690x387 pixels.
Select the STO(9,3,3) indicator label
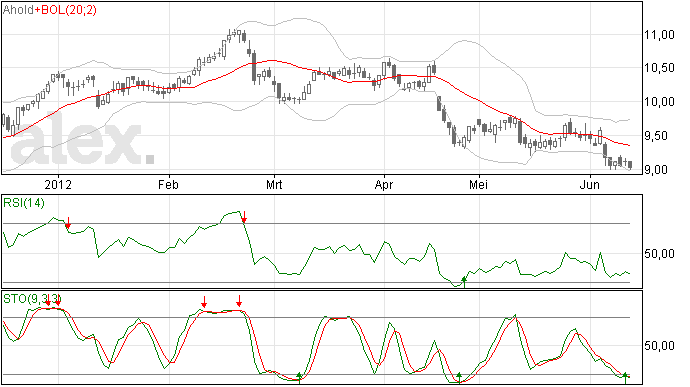pyautogui.click(x=32, y=299)
